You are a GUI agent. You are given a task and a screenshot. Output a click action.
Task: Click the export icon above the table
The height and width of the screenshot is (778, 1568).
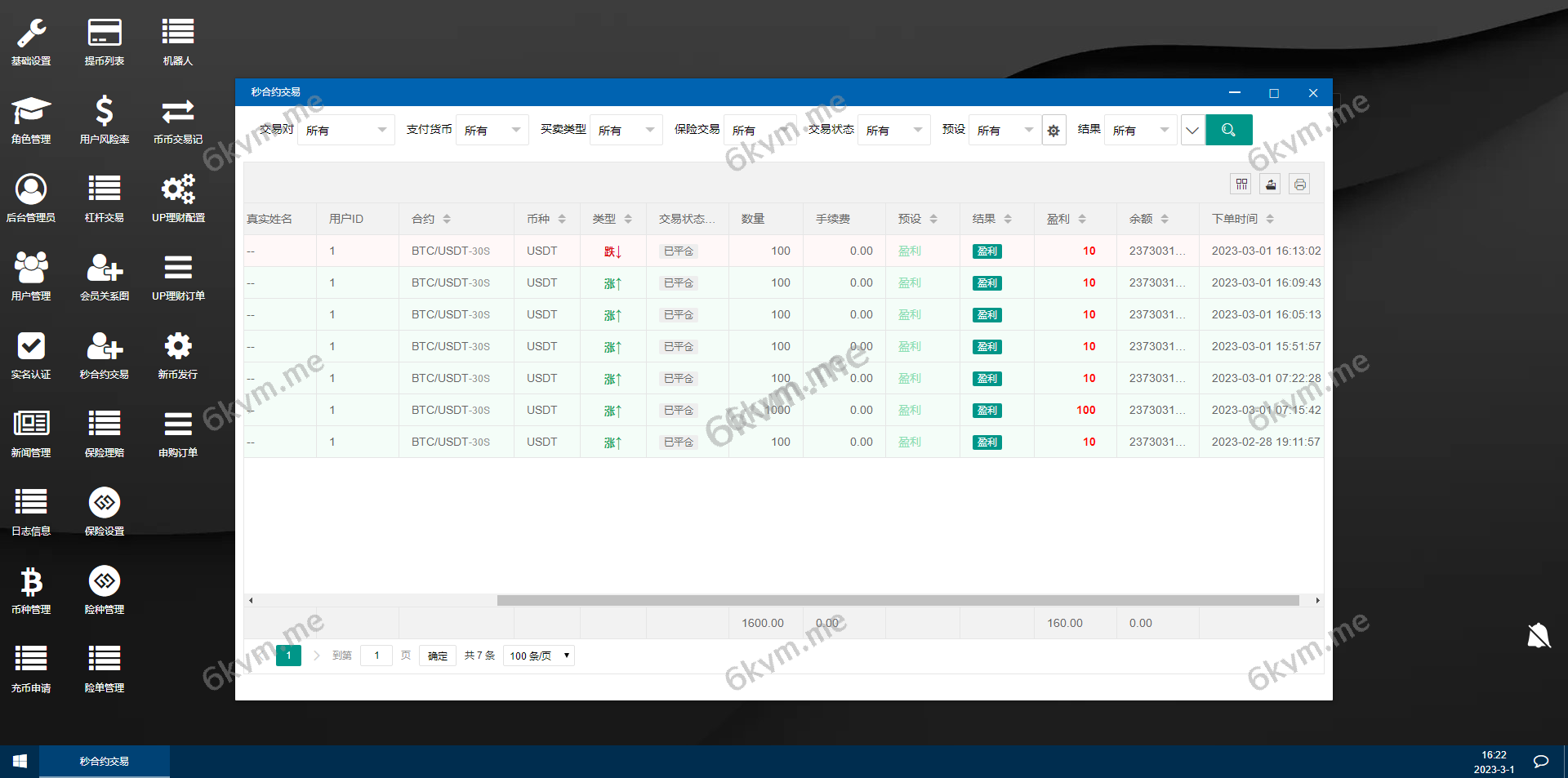point(1270,184)
